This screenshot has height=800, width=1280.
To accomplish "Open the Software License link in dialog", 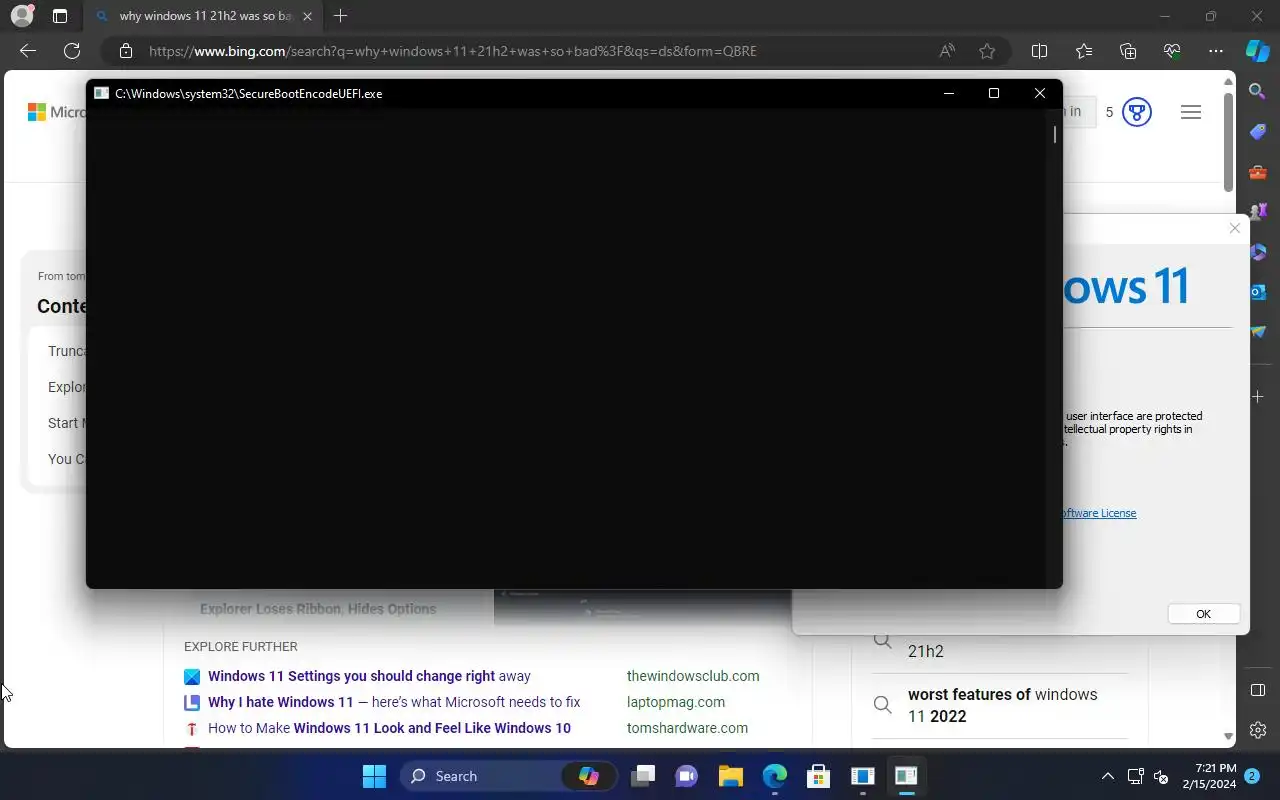I will click(x=1098, y=513).
